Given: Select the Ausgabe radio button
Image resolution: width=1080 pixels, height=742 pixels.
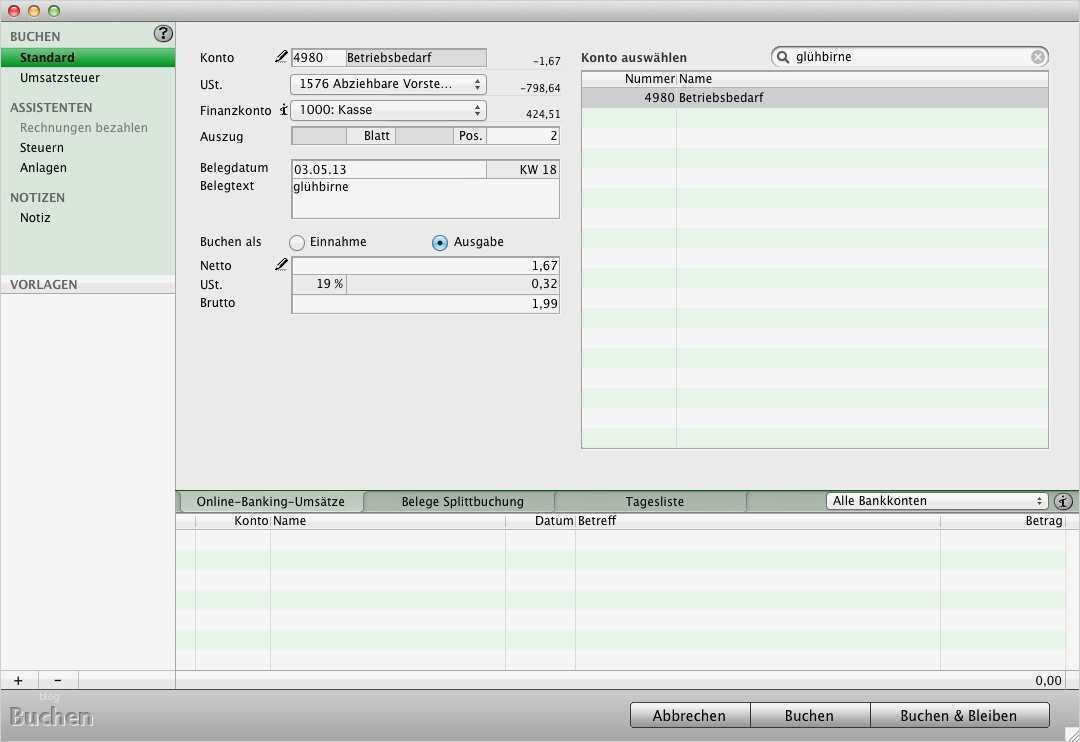Looking at the screenshot, I should coord(438,241).
